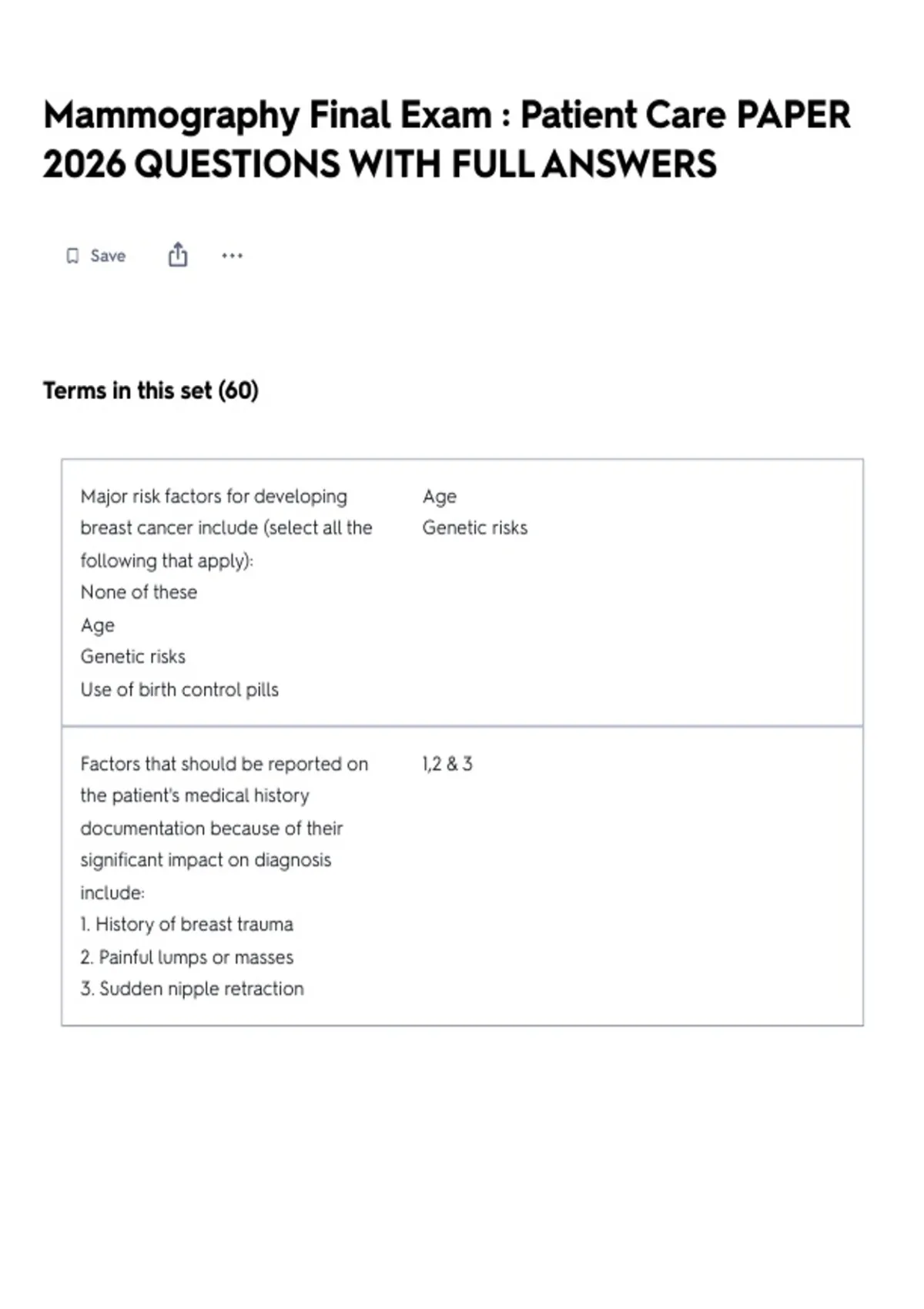Click the Save bookmark icon
Screen dimensions: 924x1309
(72, 256)
